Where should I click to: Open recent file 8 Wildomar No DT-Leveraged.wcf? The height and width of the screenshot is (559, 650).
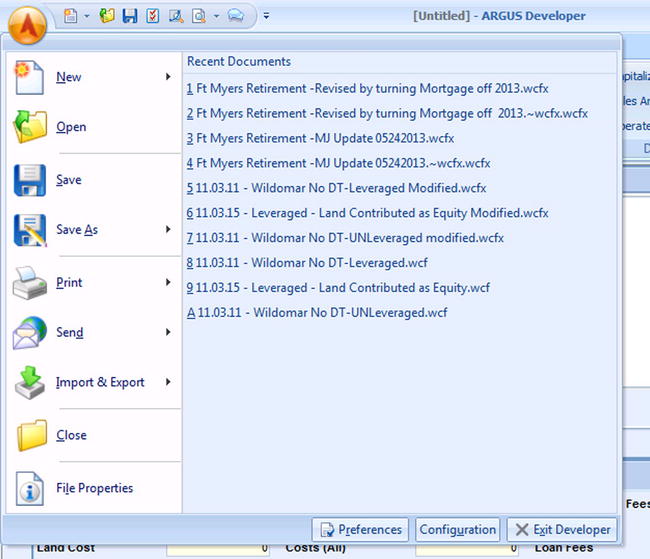click(307, 262)
